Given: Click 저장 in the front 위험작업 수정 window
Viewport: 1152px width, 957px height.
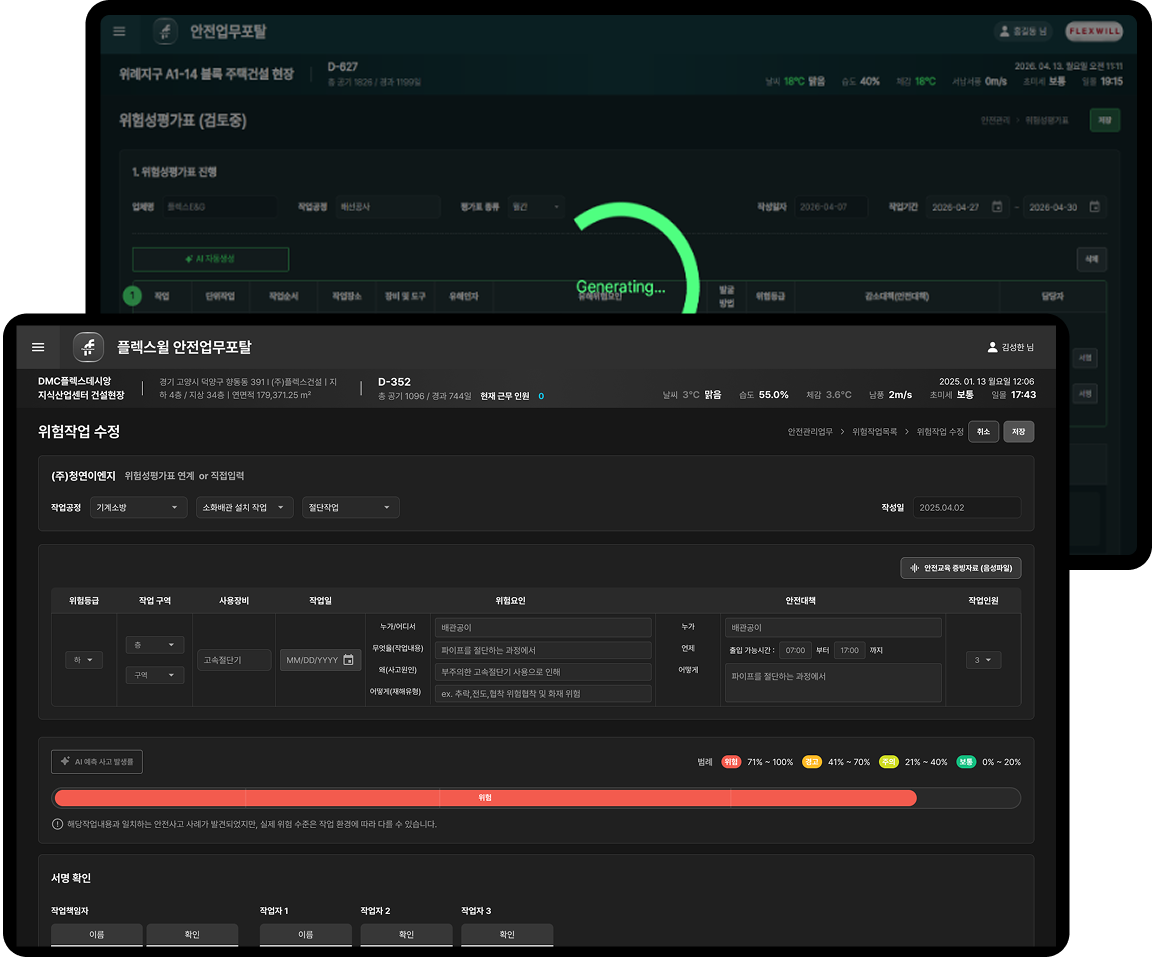Looking at the screenshot, I should coord(1018,432).
